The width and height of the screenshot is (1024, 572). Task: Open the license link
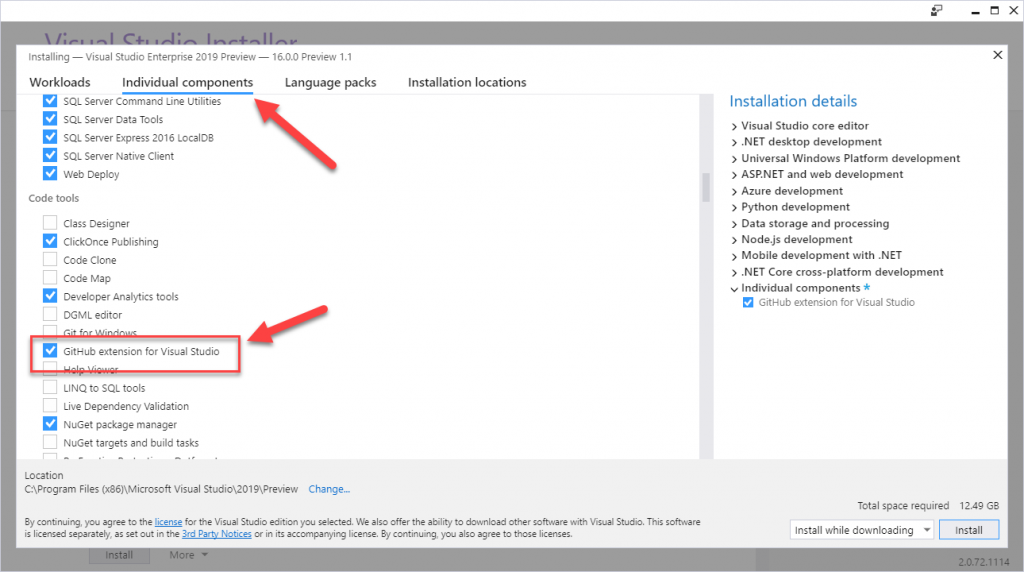(x=168, y=522)
